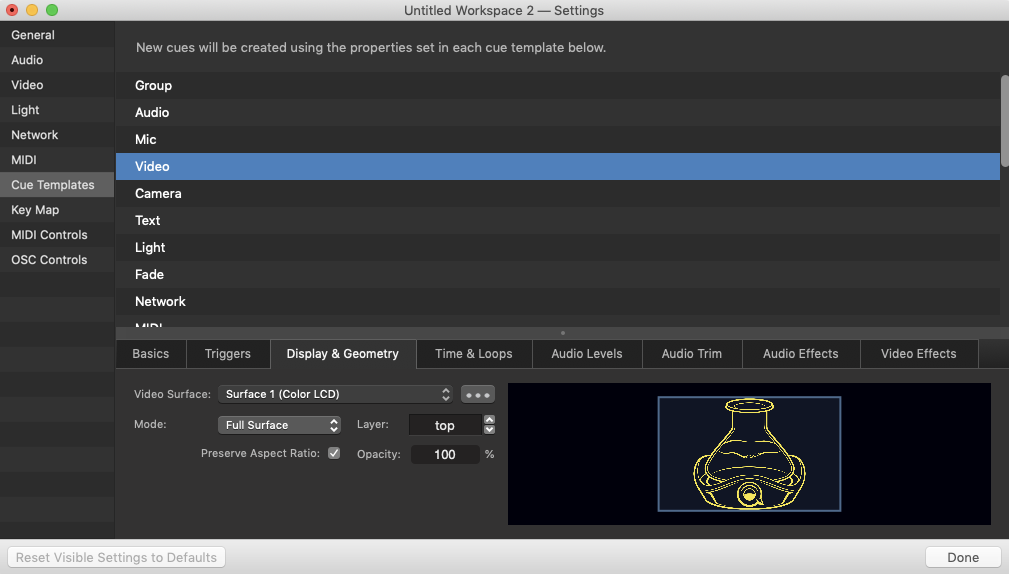Click the video stage preview thumbnail
The image size is (1009, 574).
point(749,454)
